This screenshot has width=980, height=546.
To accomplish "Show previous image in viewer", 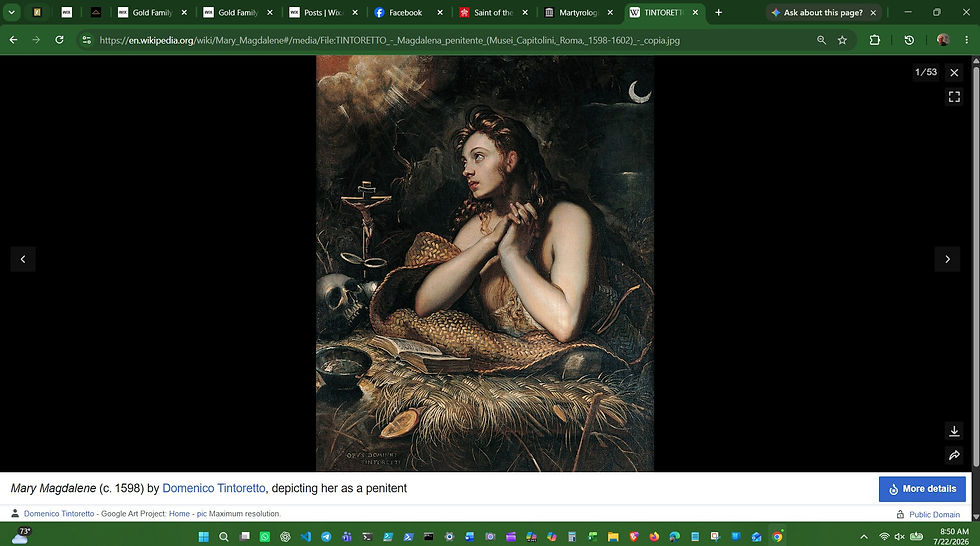I will [x=23, y=259].
